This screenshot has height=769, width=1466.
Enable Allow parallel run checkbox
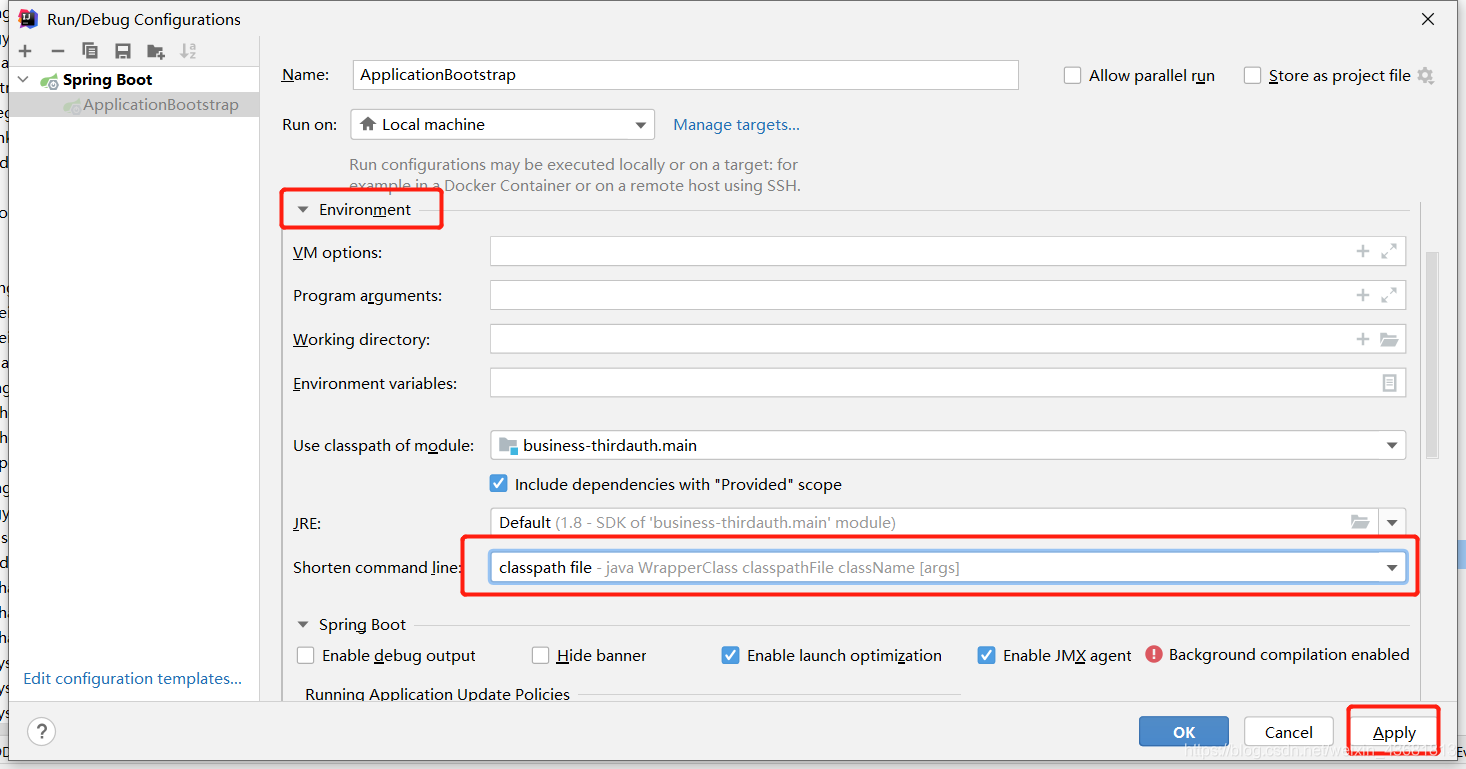pos(1072,76)
